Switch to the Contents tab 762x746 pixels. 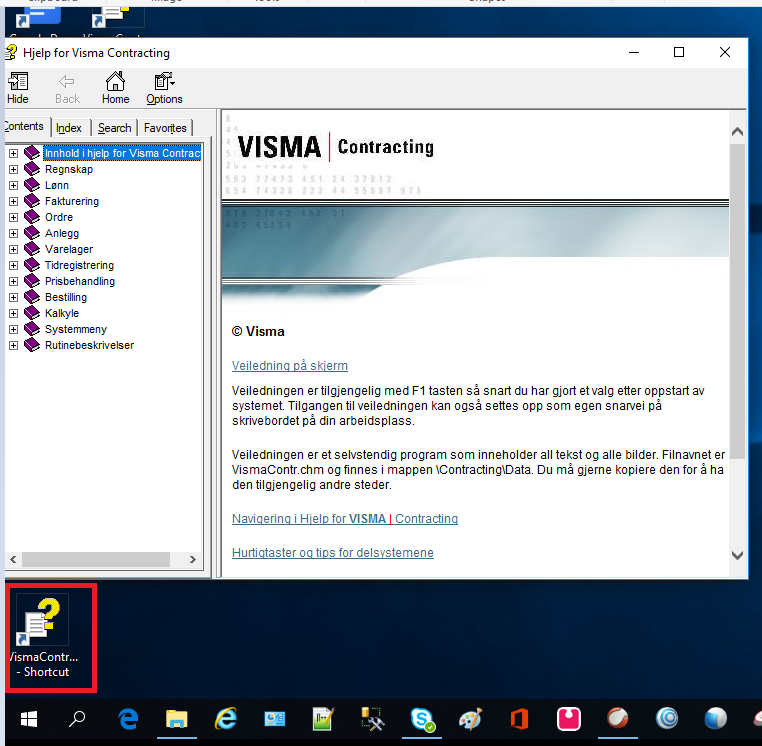[24, 126]
